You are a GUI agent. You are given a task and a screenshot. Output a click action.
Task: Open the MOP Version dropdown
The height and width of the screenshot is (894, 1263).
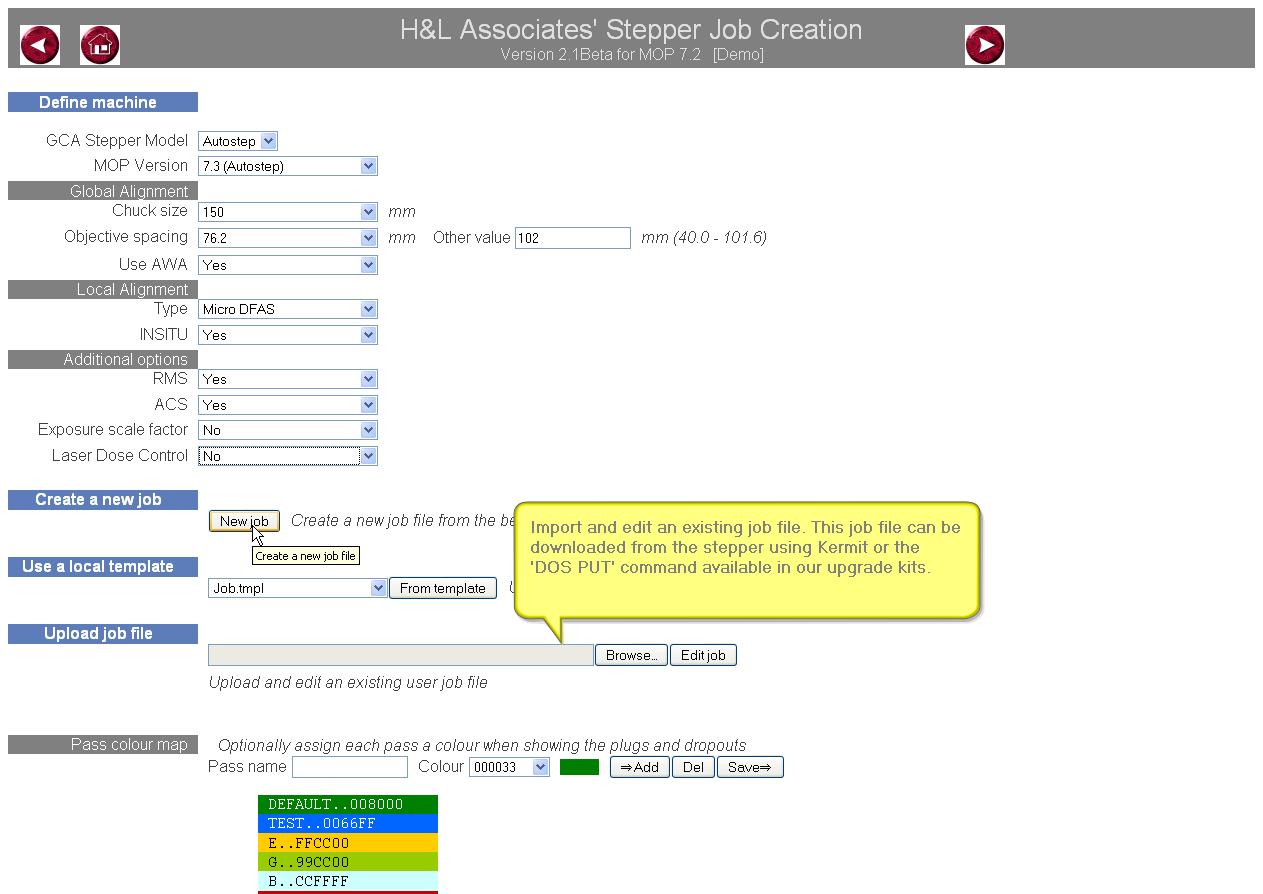288,166
